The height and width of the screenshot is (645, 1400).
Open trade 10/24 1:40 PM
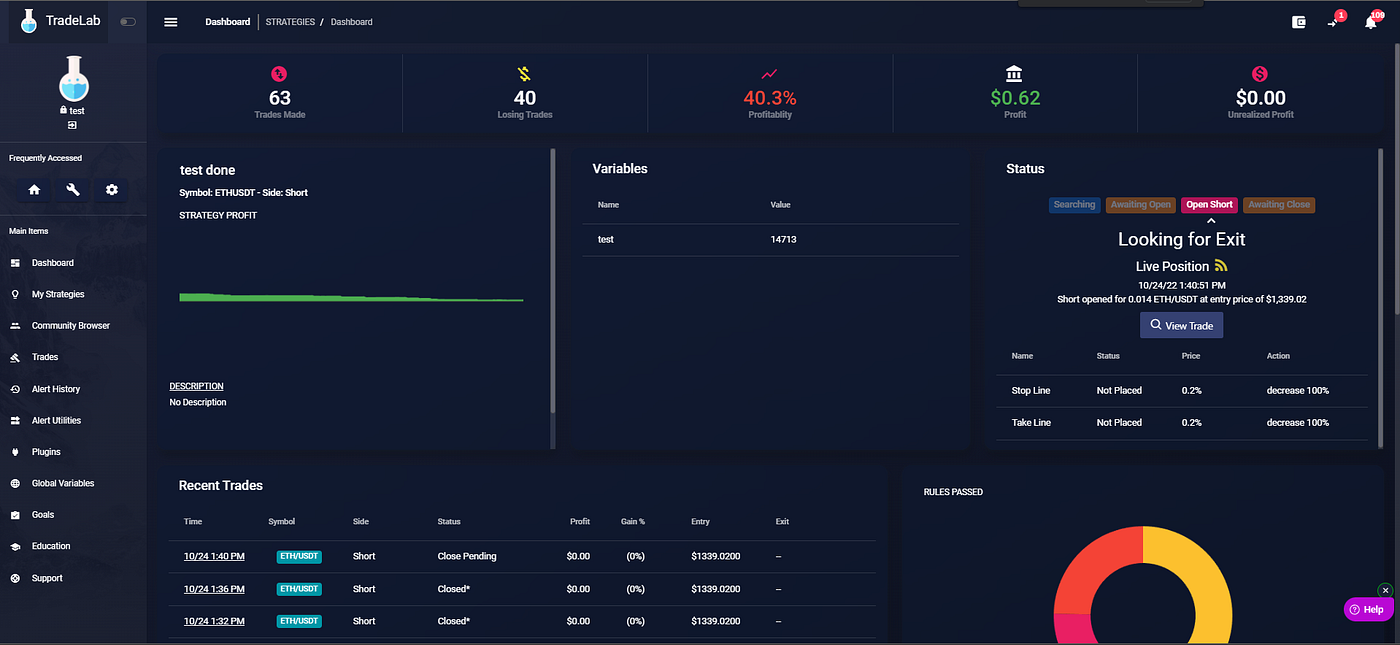point(213,556)
